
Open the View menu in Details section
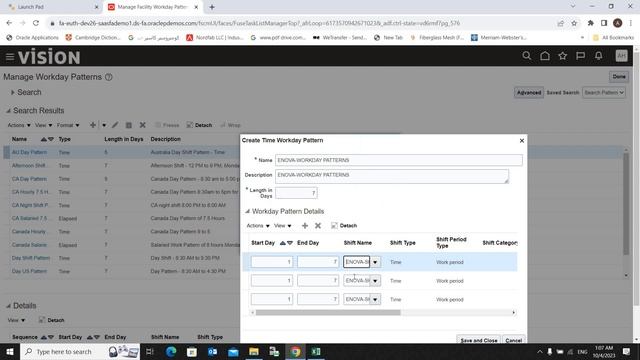coord(16,320)
